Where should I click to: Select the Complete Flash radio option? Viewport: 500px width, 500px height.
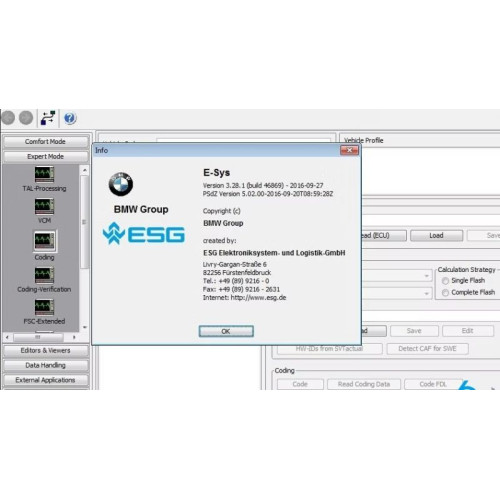pos(445,293)
